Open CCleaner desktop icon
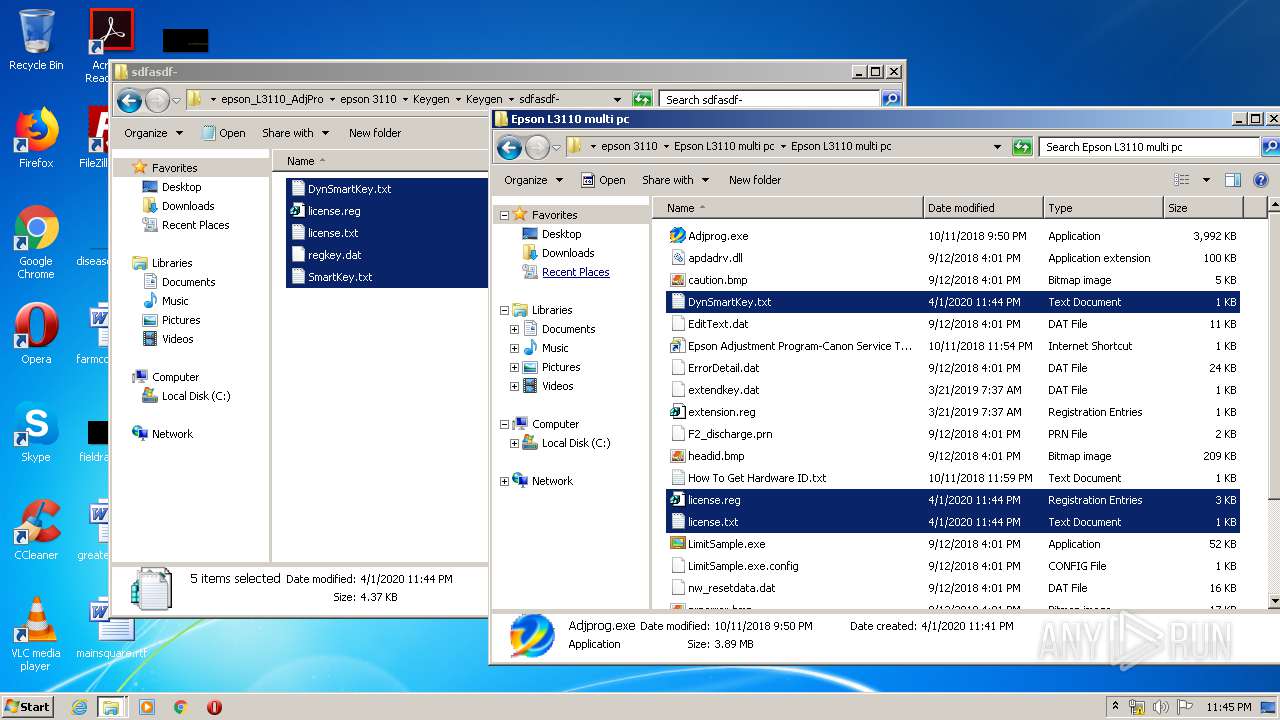This screenshot has height=720, width=1280. click(36, 530)
